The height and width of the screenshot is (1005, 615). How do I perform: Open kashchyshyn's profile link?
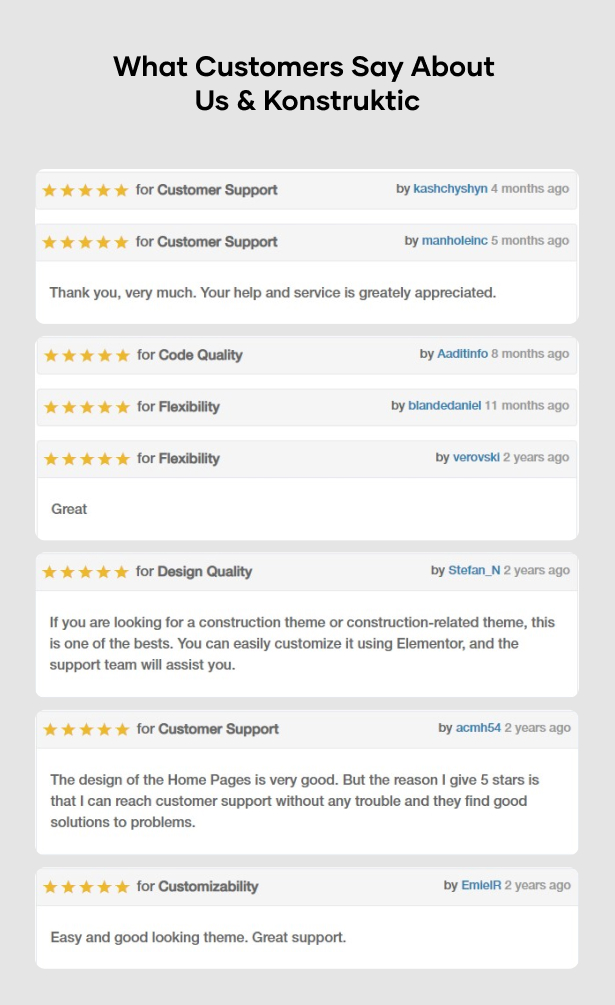pos(450,189)
